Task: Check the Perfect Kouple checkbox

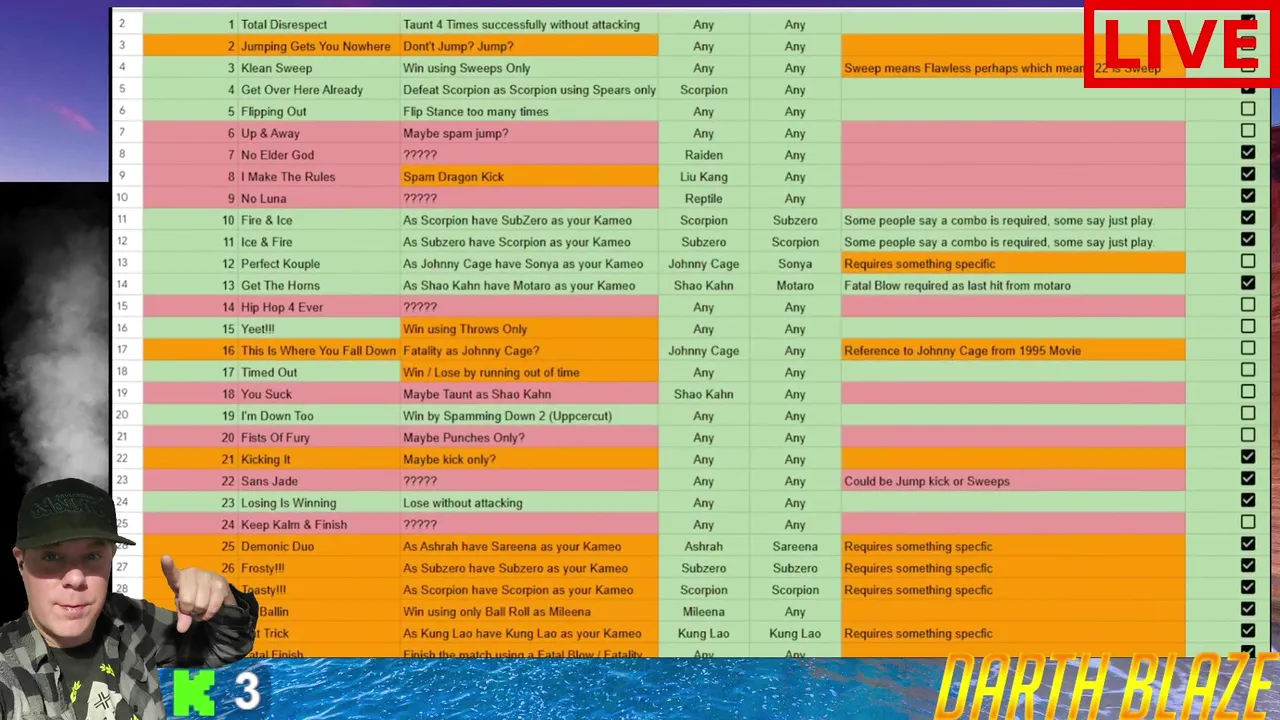Action: tap(1248, 262)
